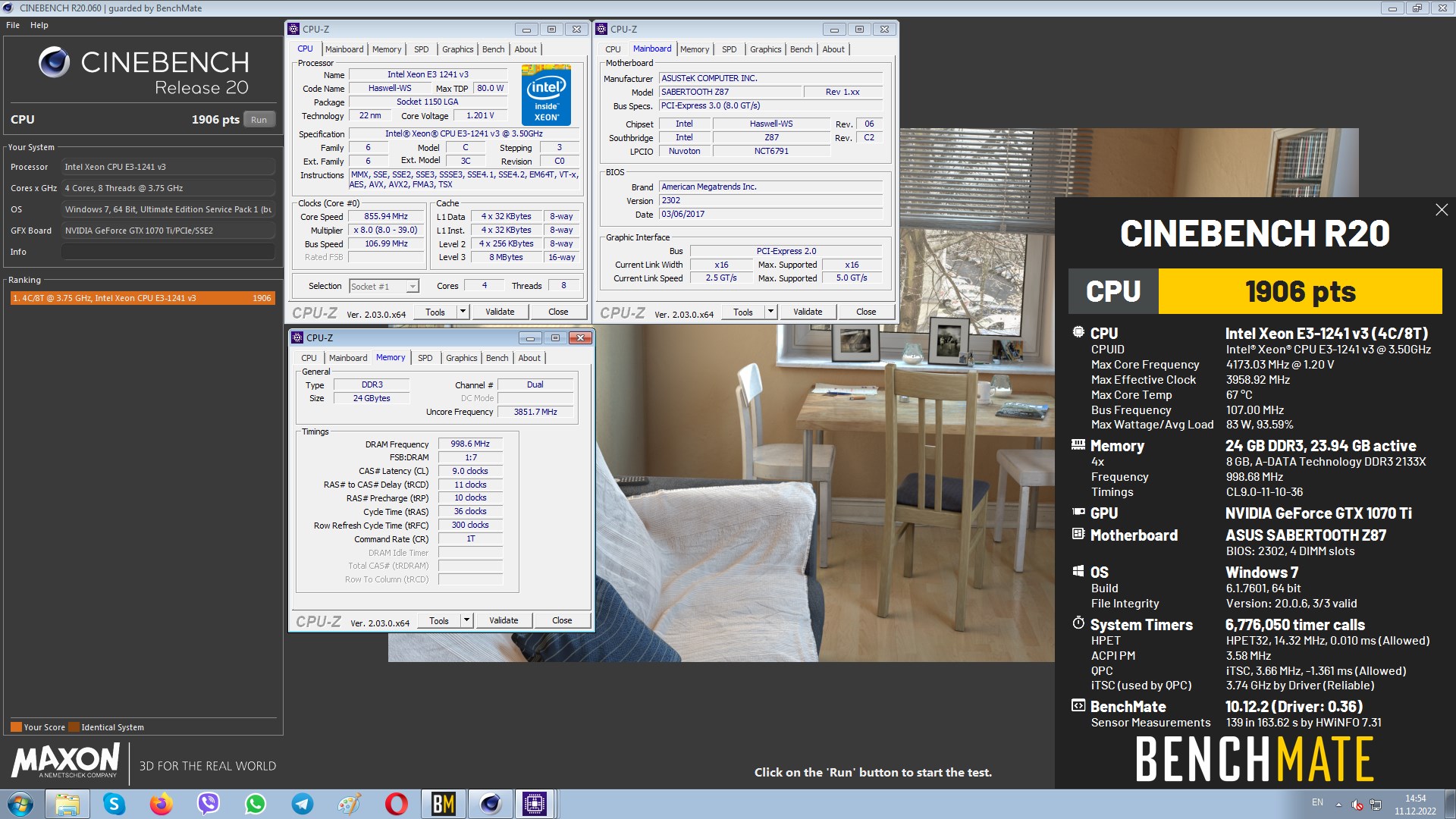Click Processor field Intel Xeon CPU E3-1241 v3
This screenshot has width=1456, height=819.
point(168,167)
